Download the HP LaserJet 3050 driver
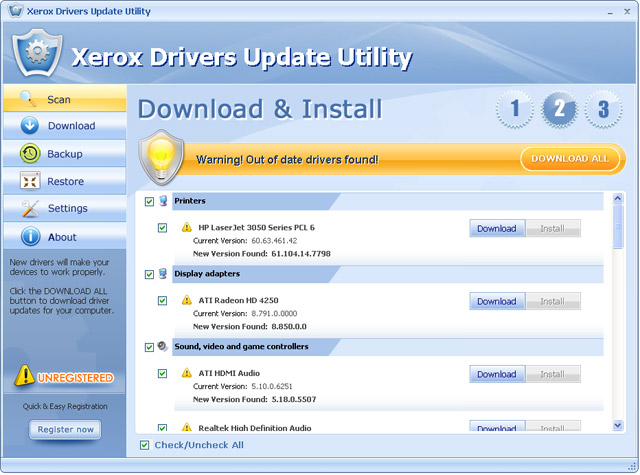This screenshot has height=475, width=640. click(497, 229)
